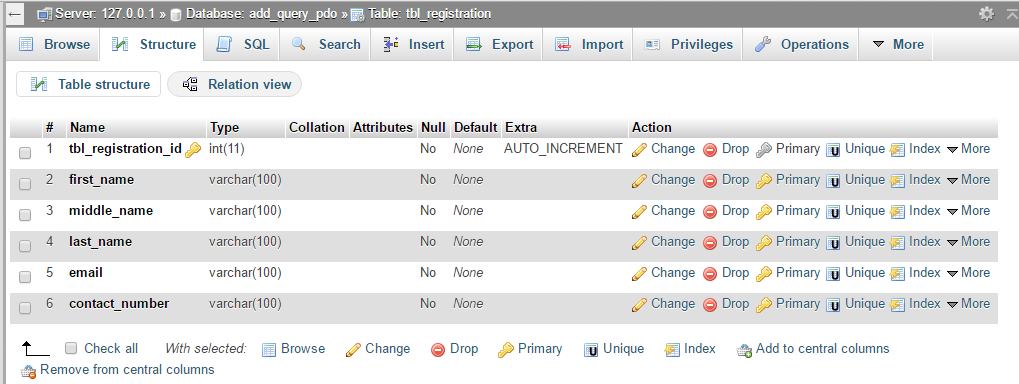The image size is (1019, 384).
Task: Click the Name column header
Action: tap(88, 127)
